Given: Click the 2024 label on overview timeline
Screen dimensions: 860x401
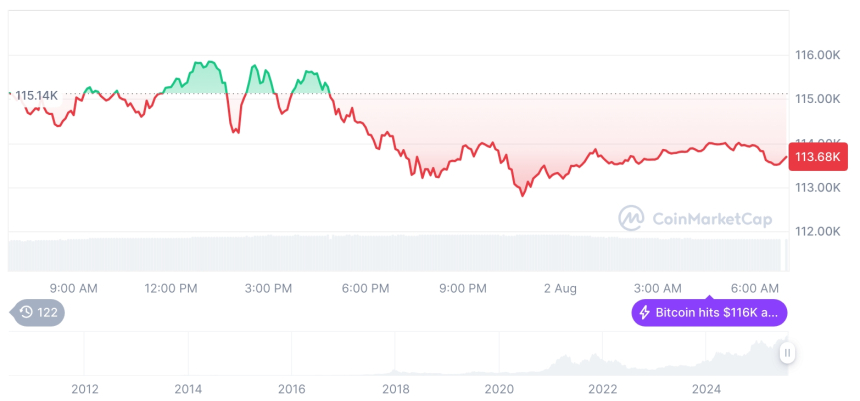Looking at the screenshot, I should pos(705,388).
